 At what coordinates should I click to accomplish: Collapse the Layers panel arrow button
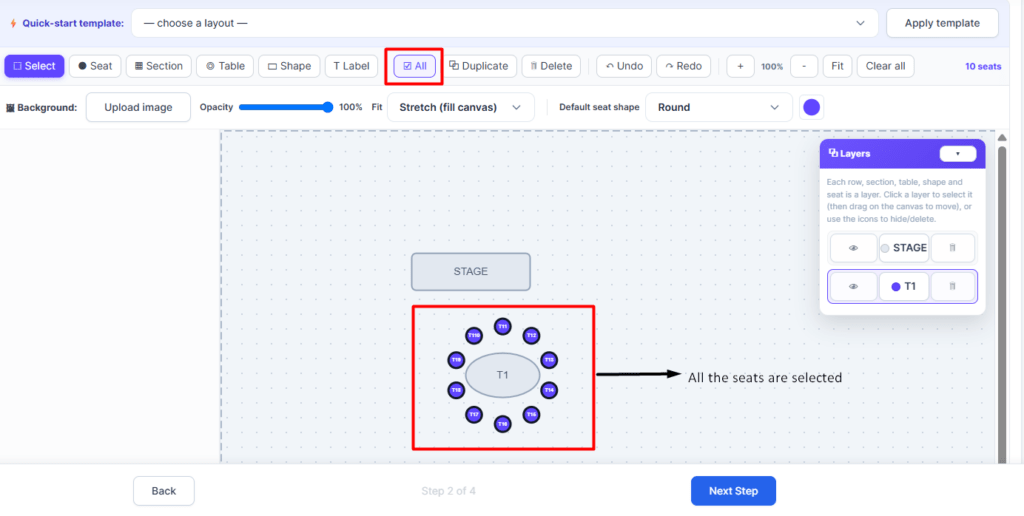(x=957, y=153)
